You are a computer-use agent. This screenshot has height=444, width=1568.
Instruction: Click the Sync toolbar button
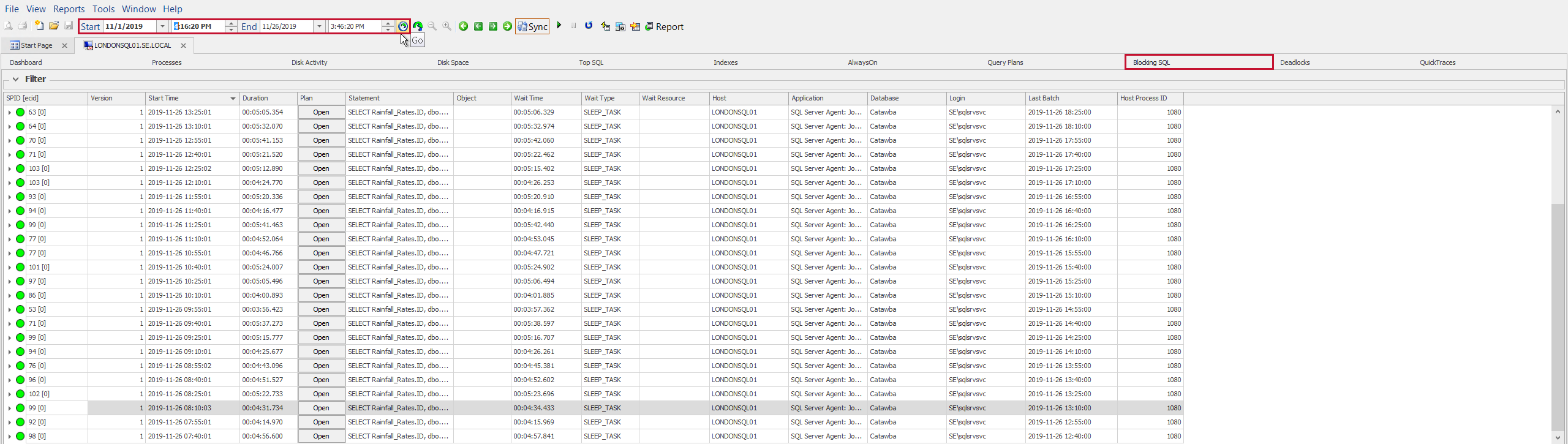coord(532,26)
